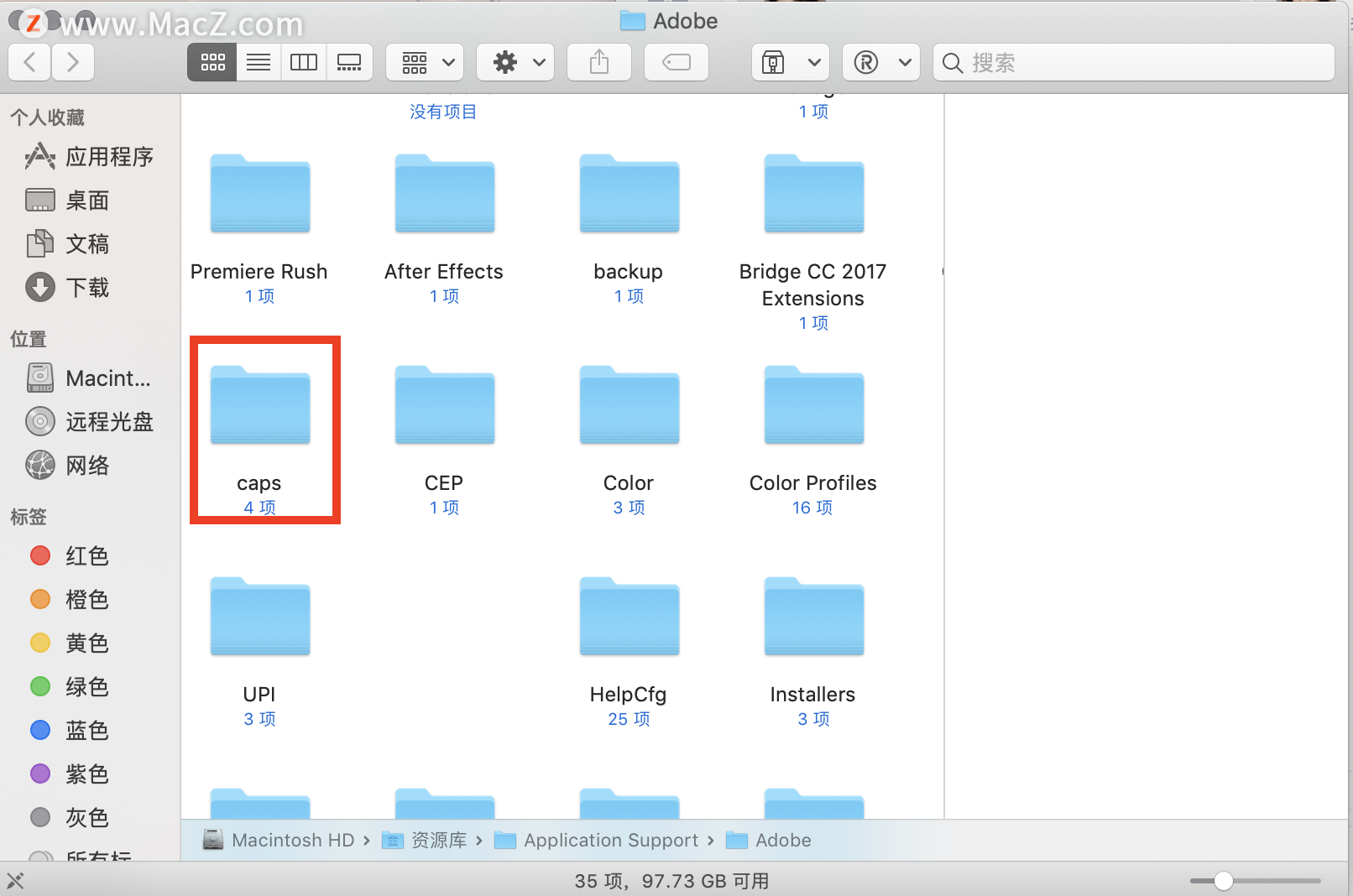Screen dimensions: 1353x896
Task: Open Downloads (下载) in sidebar
Action: point(68,288)
